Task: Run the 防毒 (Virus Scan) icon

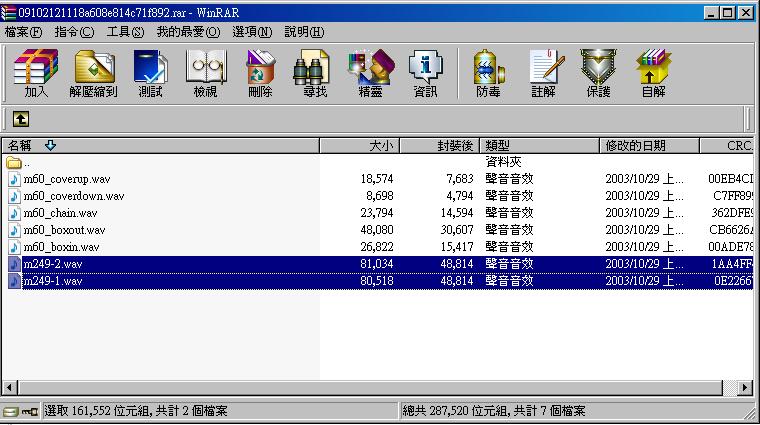Action: (x=488, y=73)
